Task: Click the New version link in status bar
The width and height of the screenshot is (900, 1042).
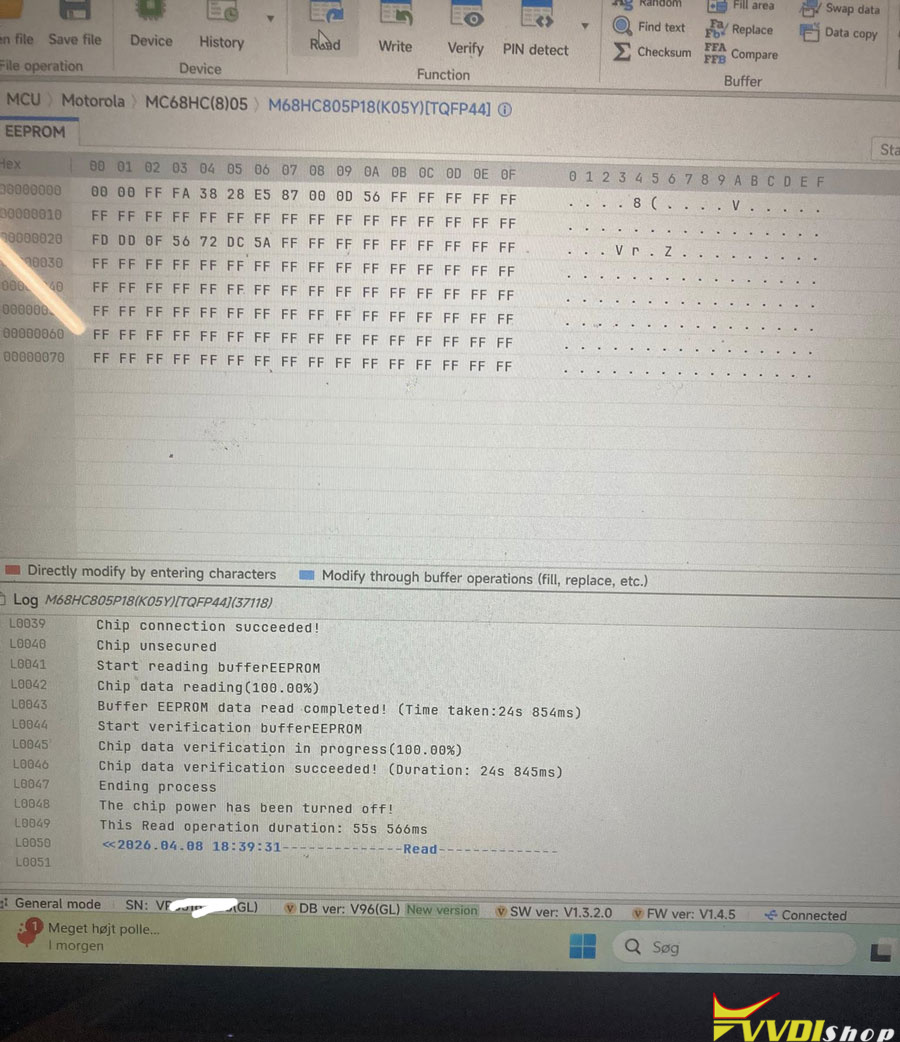Action: point(442,911)
